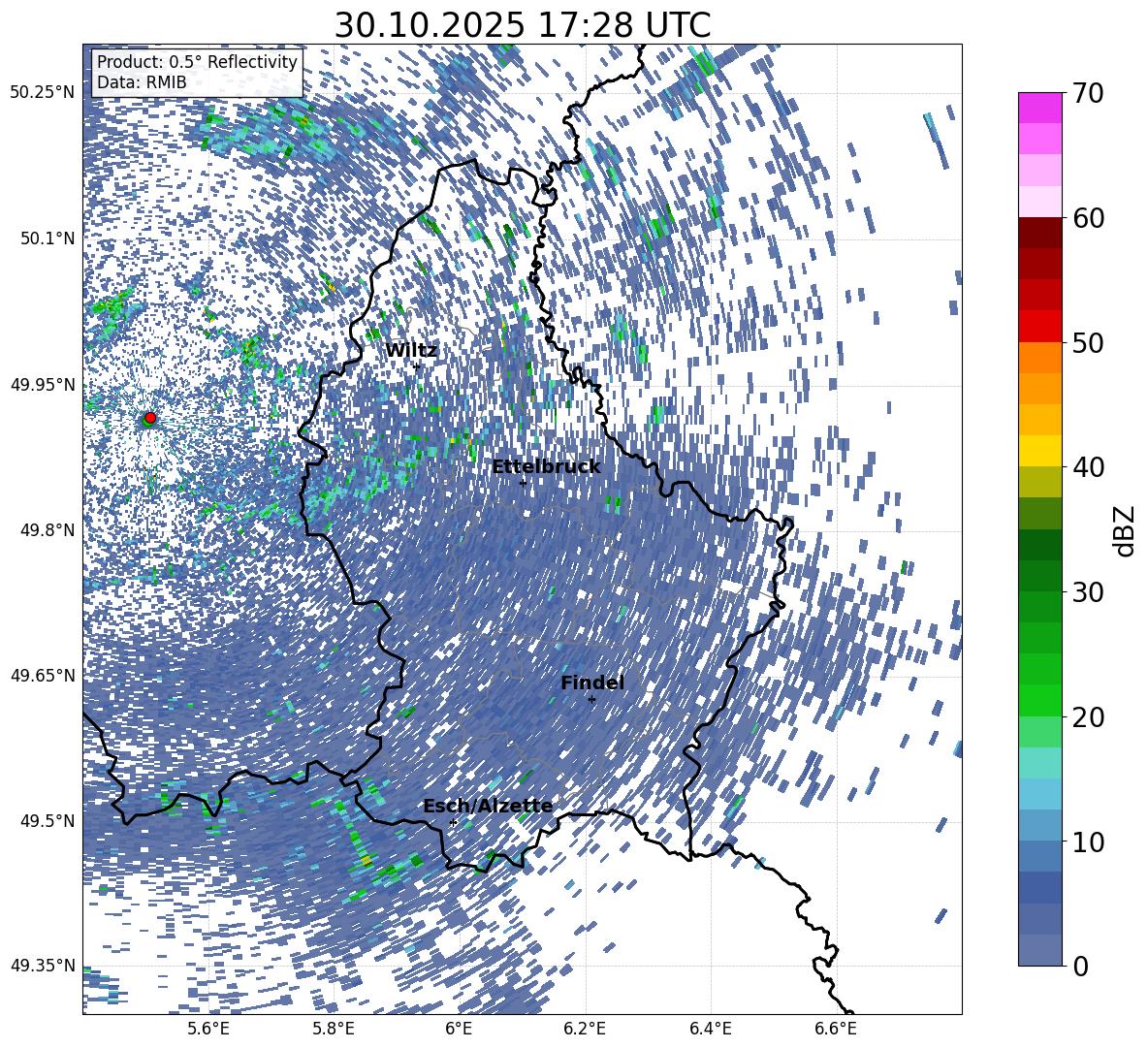Click the 5.6°E longitude label
Viewport: 1148px width, 1048px height.
coord(208,1029)
